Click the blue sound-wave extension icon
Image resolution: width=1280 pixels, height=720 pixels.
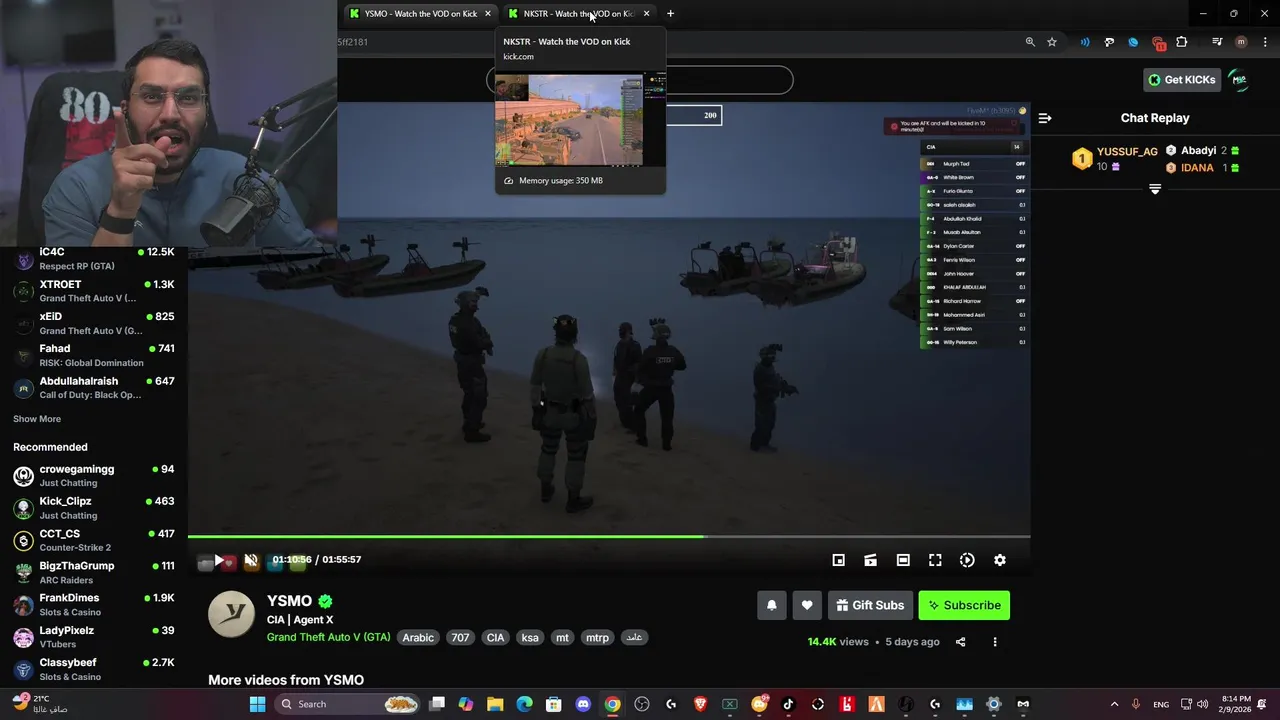click(x=1085, y=42)
